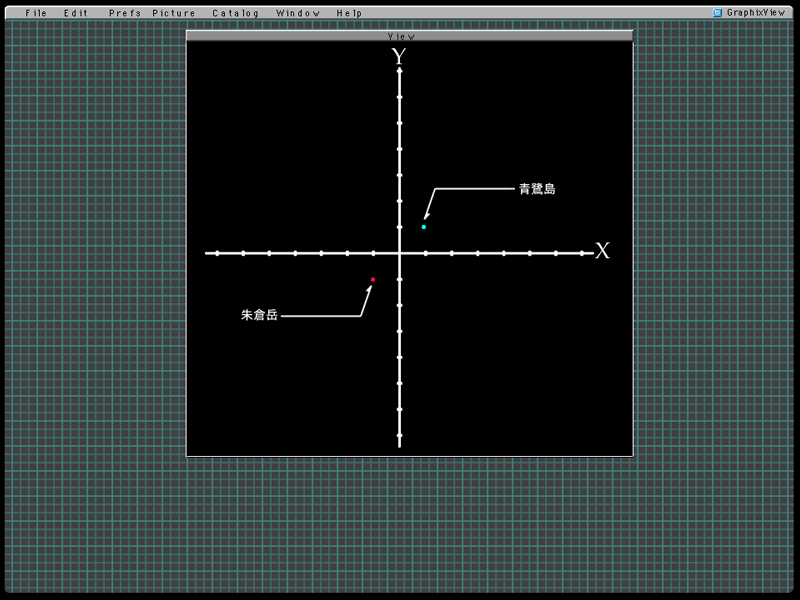Image resolution: width=800 pixels, height=600 pixels.
Task: Click the 青鷺島 label text
Action: (536, 189)
